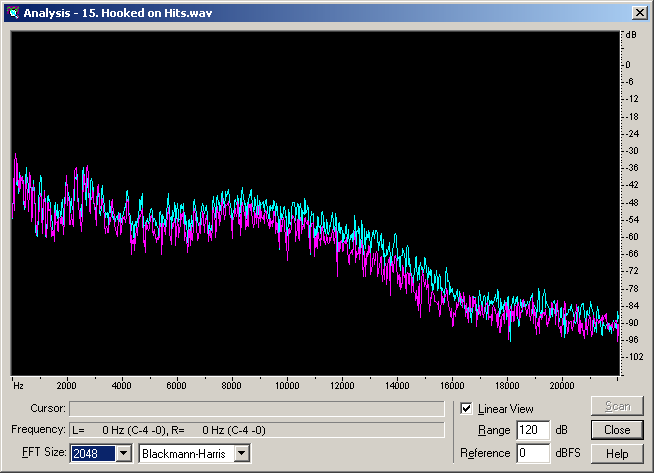The width and height of the screenshot is (654, 473).
Task: Click the Reference dBFS input field
Action: coord(533,453)
